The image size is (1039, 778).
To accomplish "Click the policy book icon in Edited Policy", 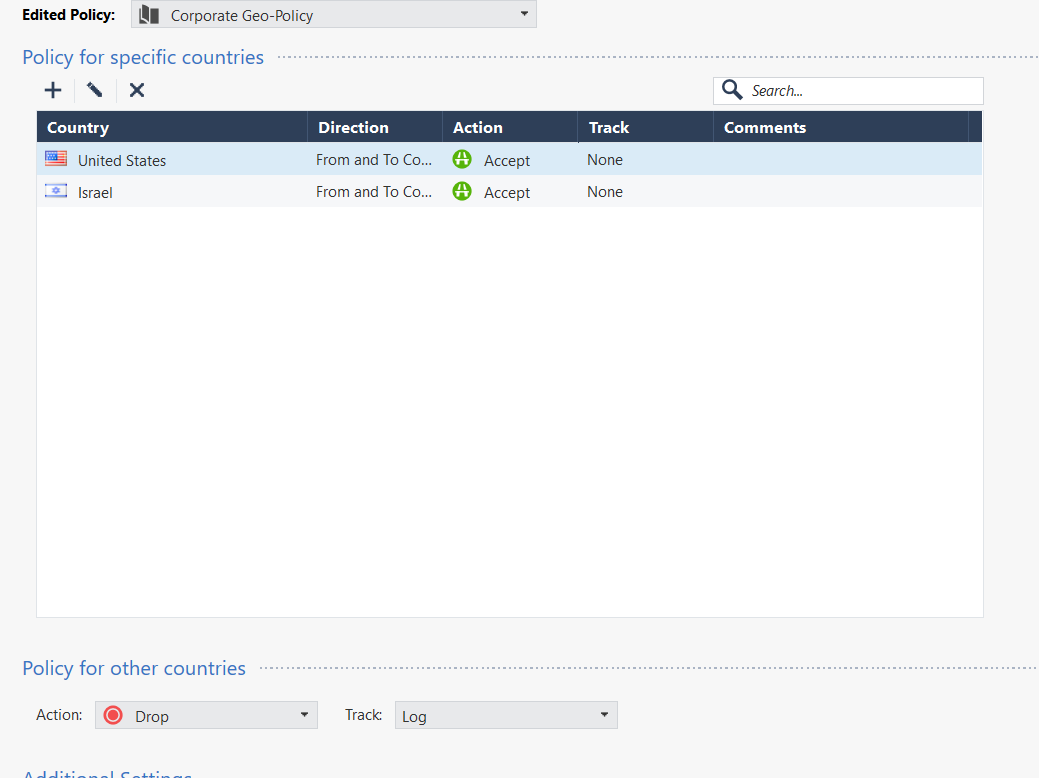I will tap(149, 15).
